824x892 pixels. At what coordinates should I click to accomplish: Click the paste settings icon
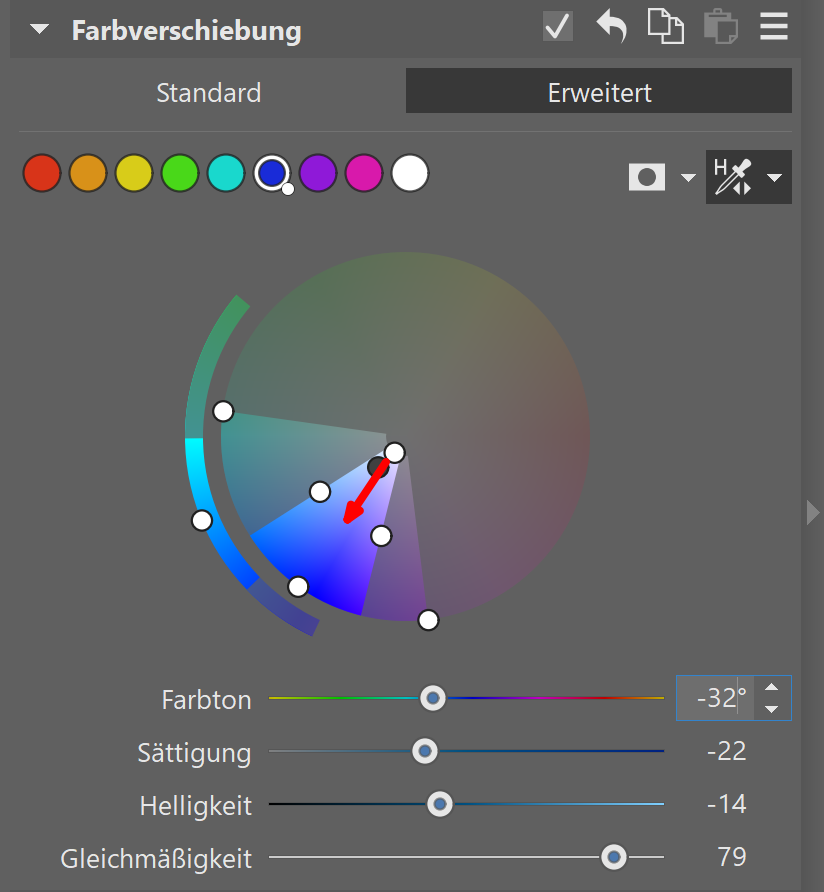pyautogui.click(x=718, y=27)
